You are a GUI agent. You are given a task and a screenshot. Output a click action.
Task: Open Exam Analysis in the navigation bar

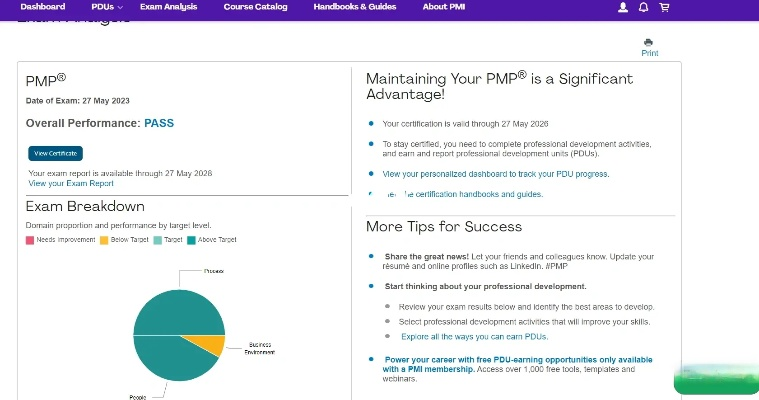click(168, 7)
